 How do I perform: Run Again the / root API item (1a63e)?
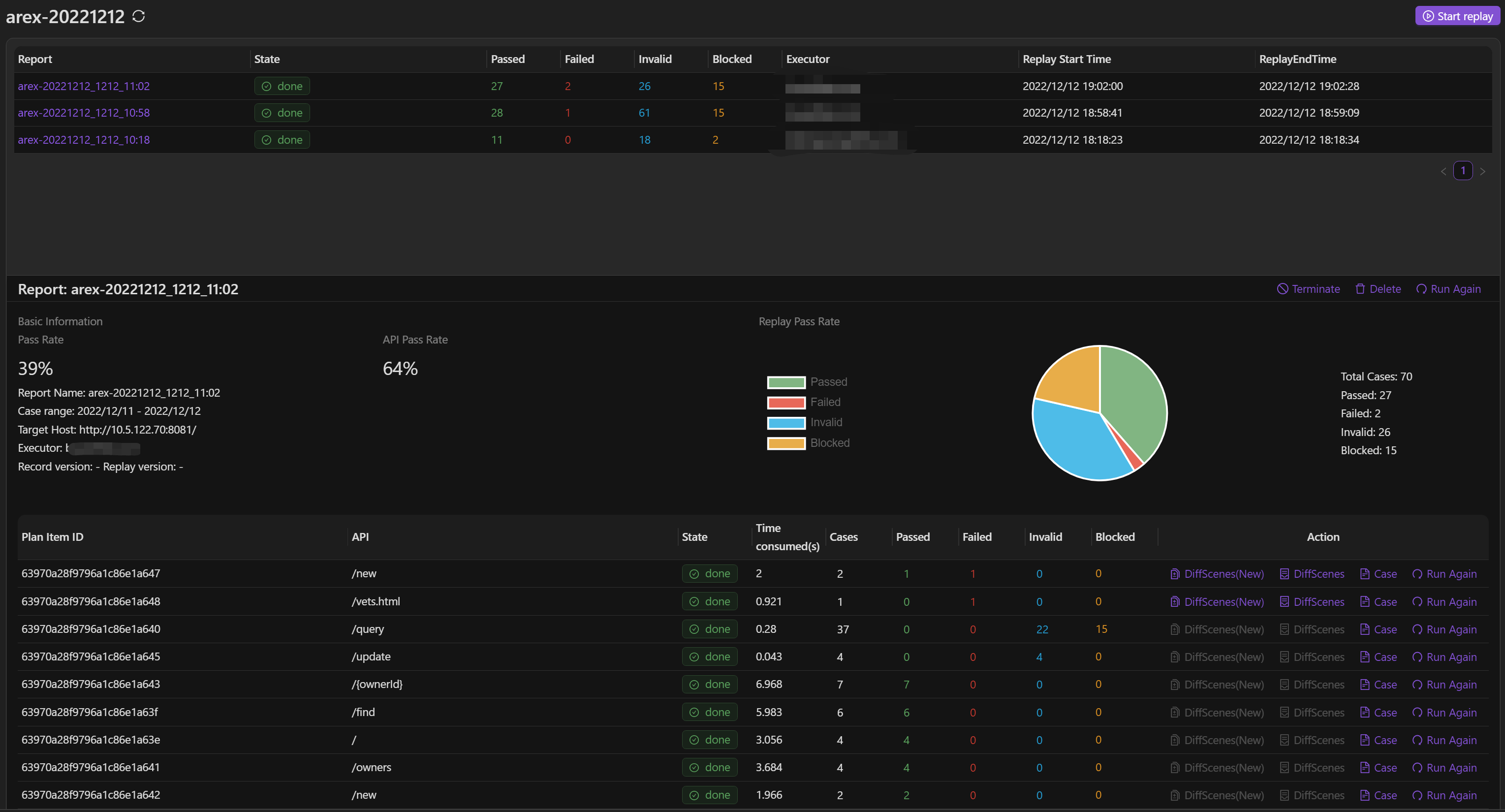pyautogui.click(x=1444, y=740)
